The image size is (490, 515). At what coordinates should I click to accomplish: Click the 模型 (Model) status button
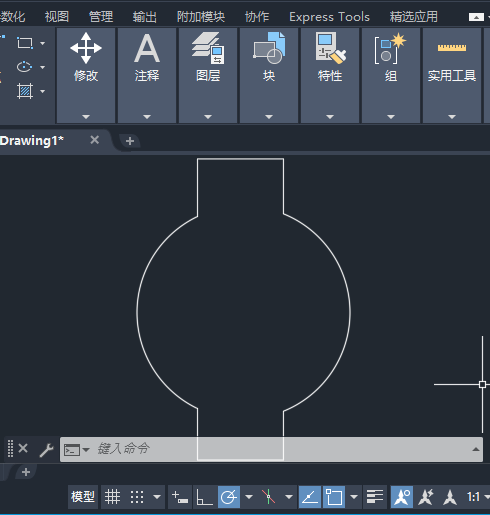[83, 497]
